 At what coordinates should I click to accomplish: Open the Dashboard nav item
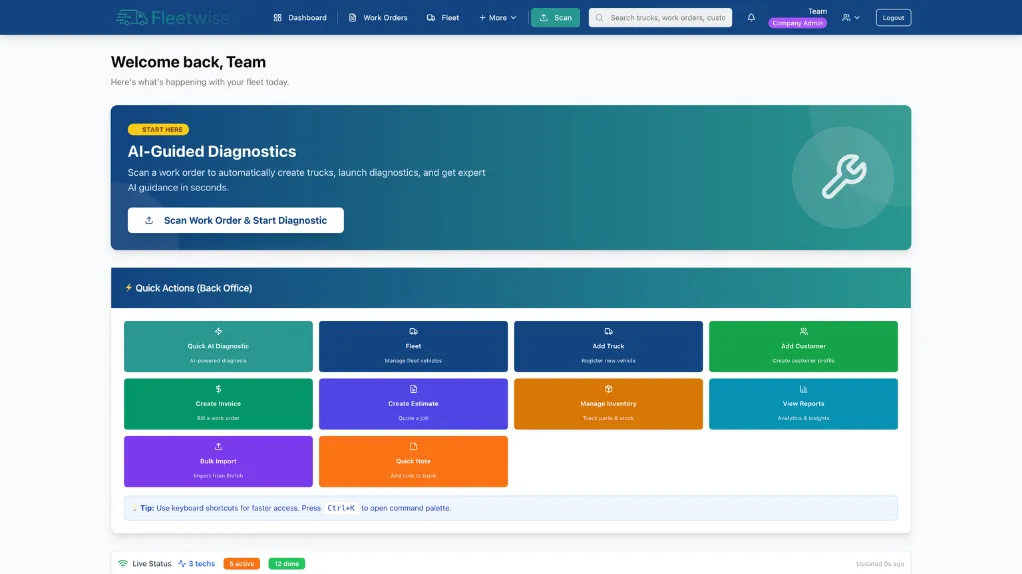click(300, 17)
